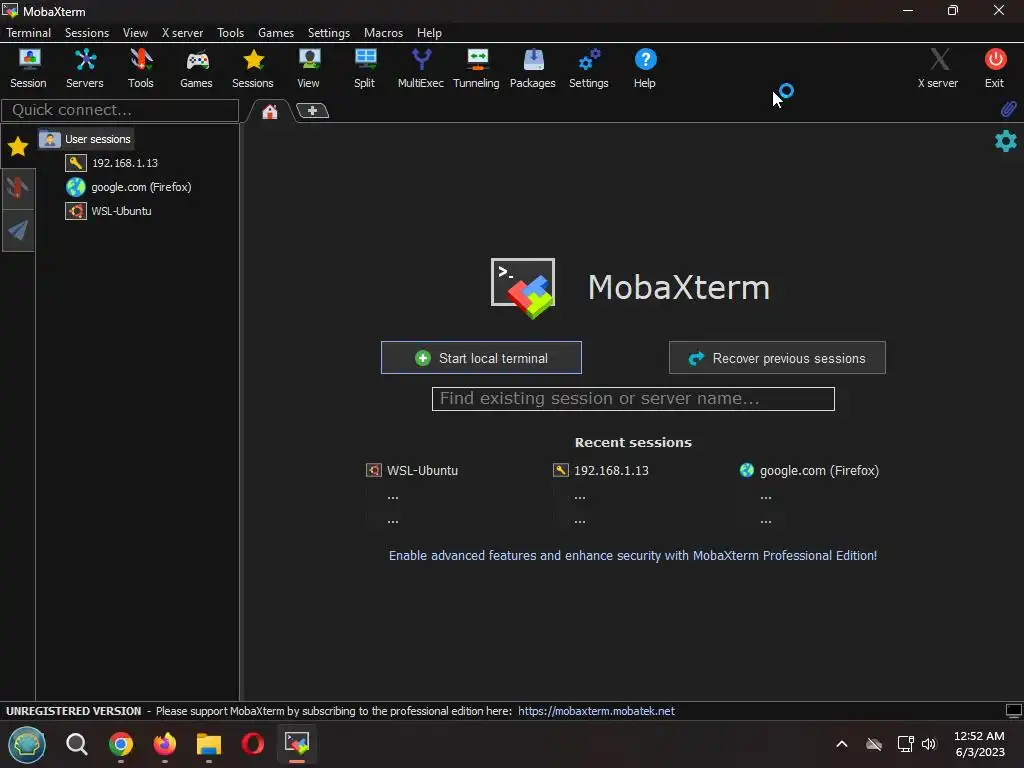Image resolution: width=1024 pixels, height=768 pixels.
Task: Open recent session WSL-Ubuntu
Action: [412, 471]
